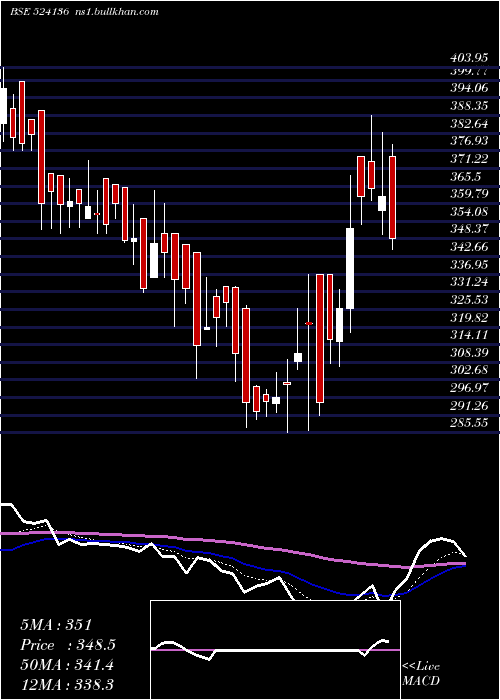
Task: Click the 5MA : 351 readout
Action: pyautogui.click(x=56, y=625)
